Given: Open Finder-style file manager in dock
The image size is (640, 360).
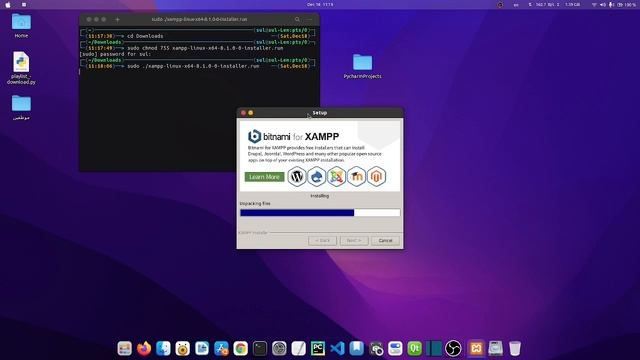Looking at the screenshot, I should pos(163,349).
